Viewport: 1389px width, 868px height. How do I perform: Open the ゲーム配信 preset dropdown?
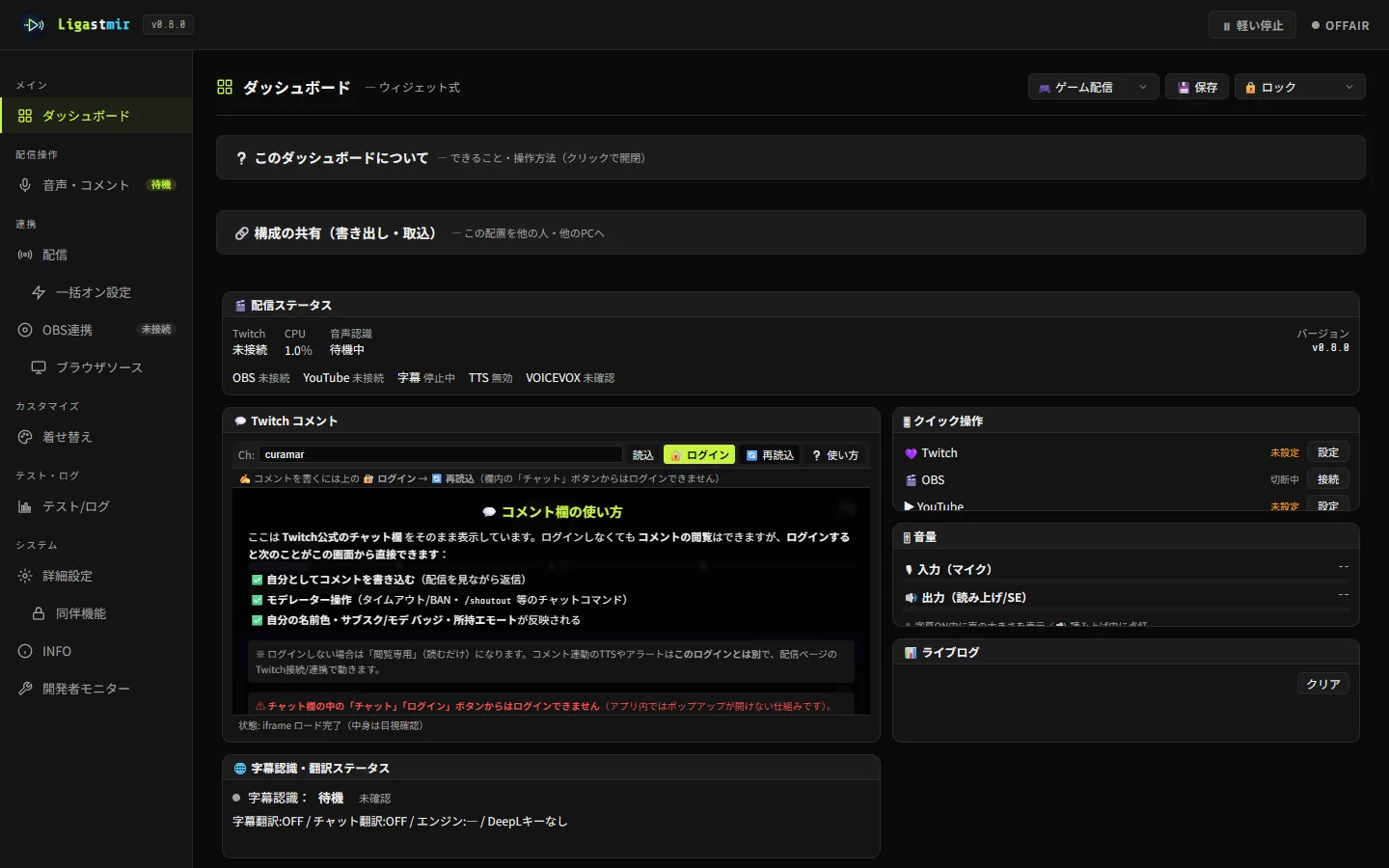click(x=1093, y=87)
